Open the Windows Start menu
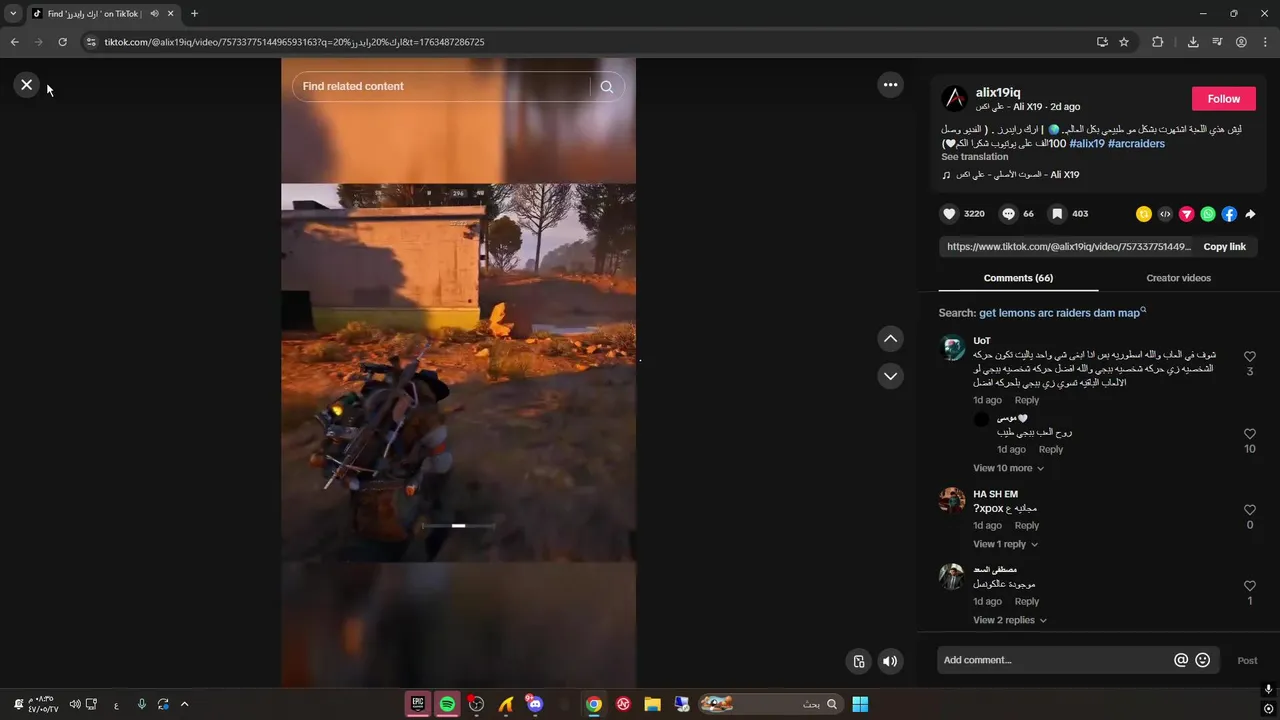 [x=860, y=704]
